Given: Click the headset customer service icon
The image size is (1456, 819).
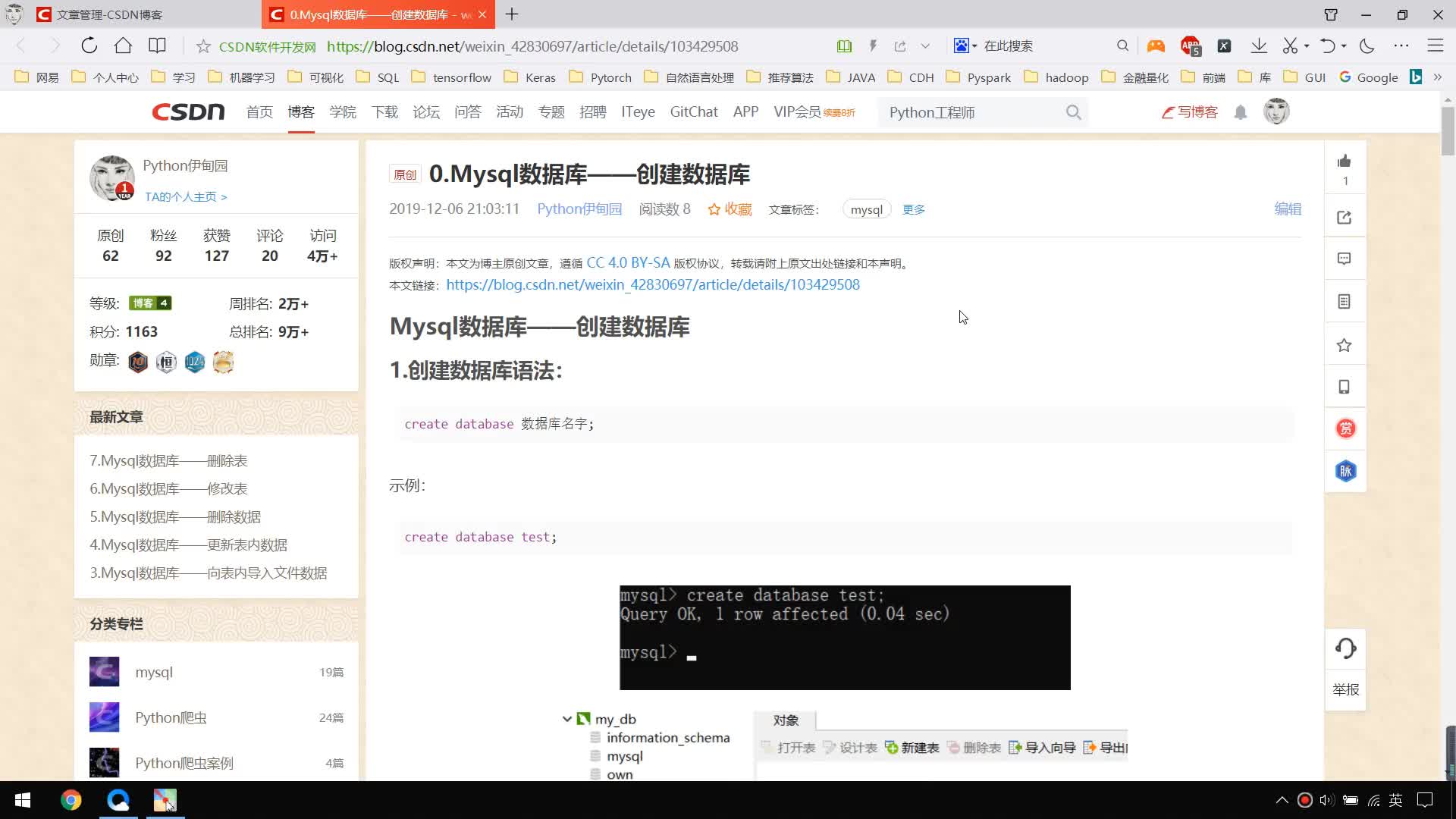Looking at the screenshot, I should pos(1345,648).
